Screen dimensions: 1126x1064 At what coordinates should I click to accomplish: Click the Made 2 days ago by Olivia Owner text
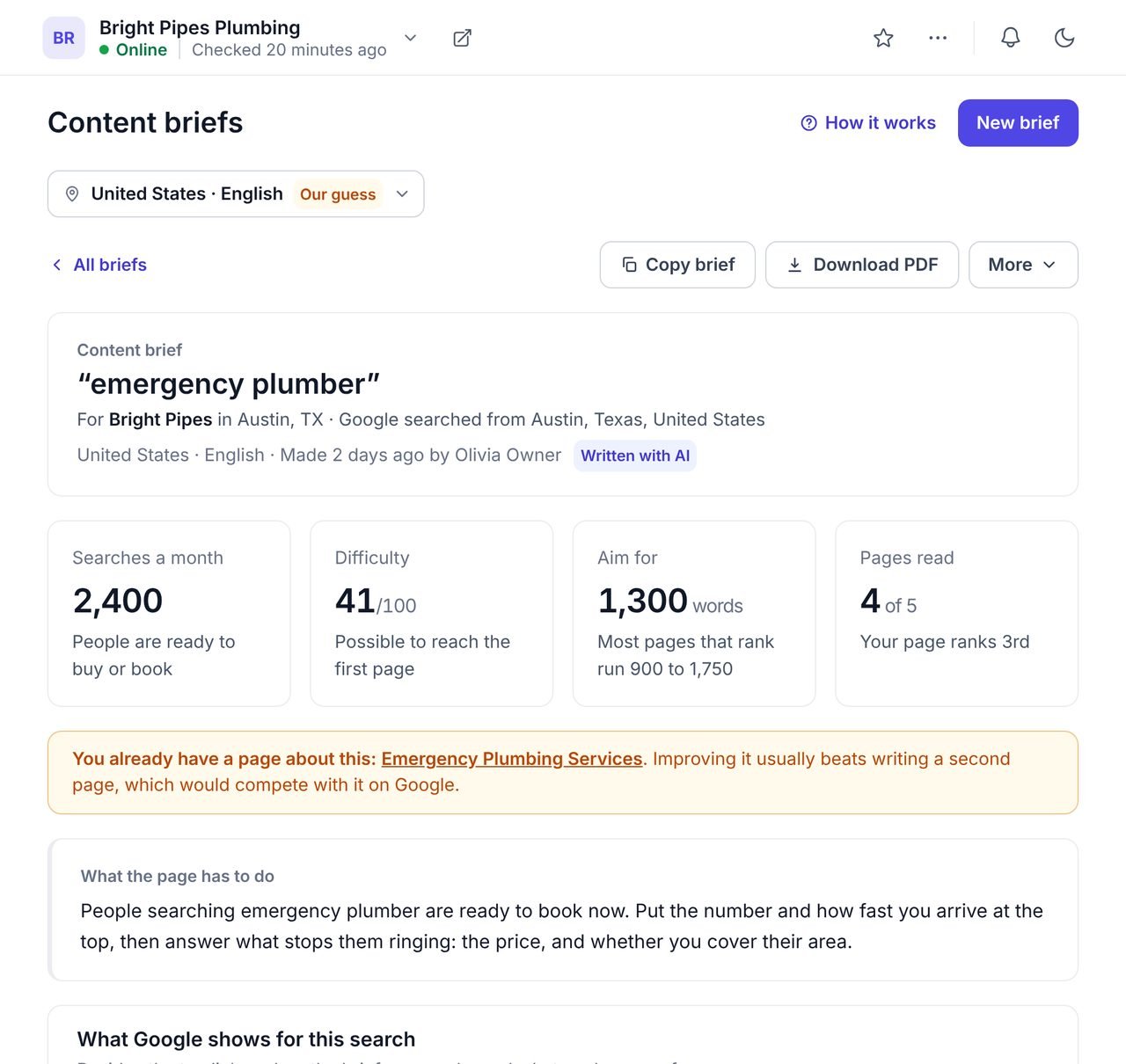pyautogui.click(x=420, y=455)
